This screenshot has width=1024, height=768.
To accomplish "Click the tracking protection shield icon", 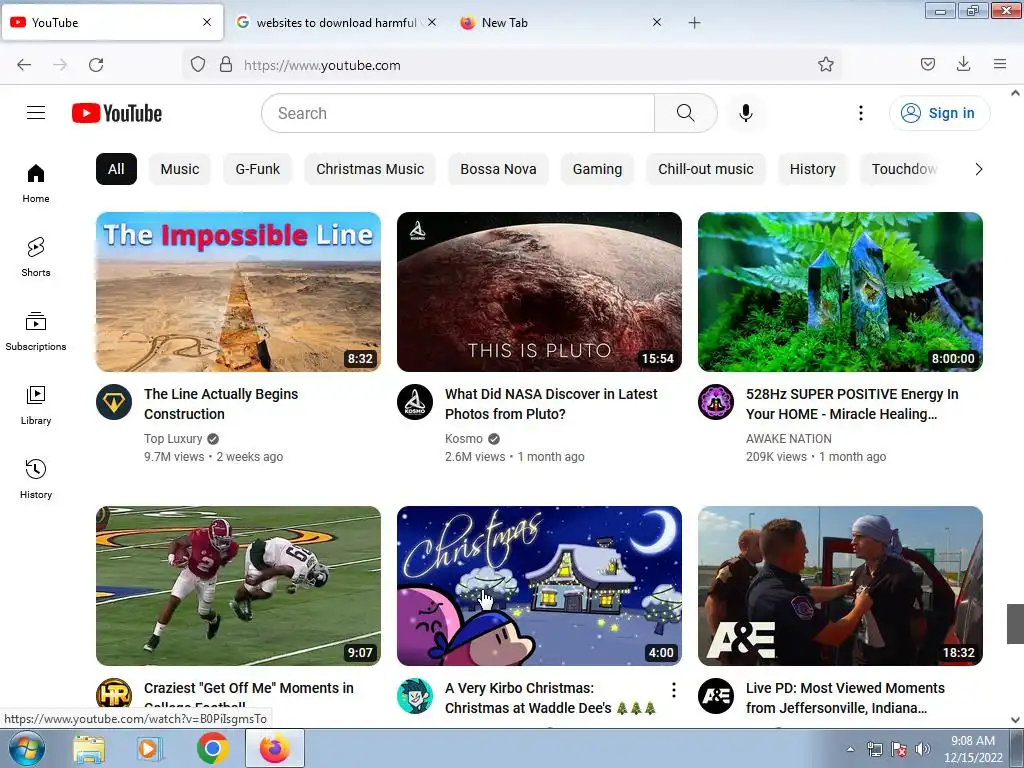I will pyautogui.click(x=198, y=65).
